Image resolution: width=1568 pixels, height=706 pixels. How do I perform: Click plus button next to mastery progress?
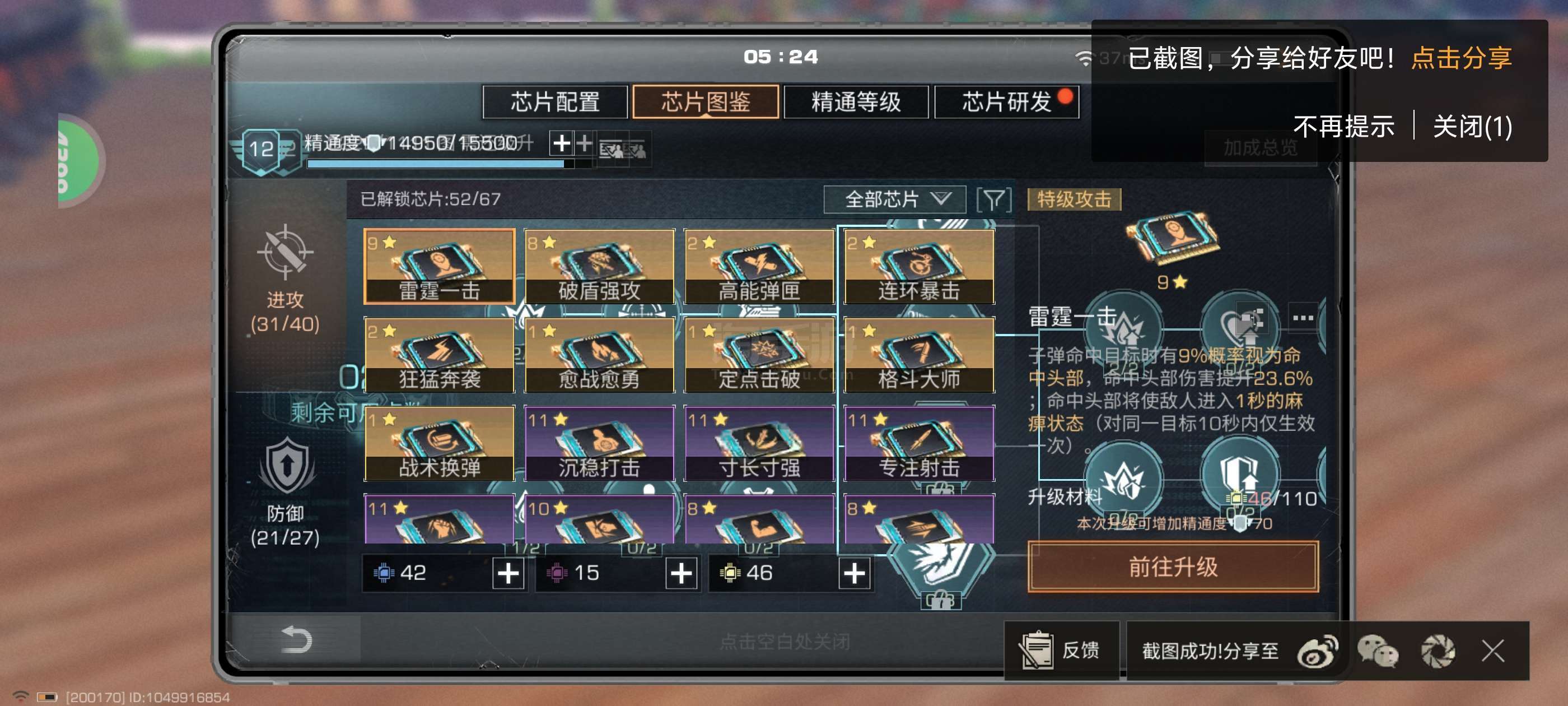561,144
